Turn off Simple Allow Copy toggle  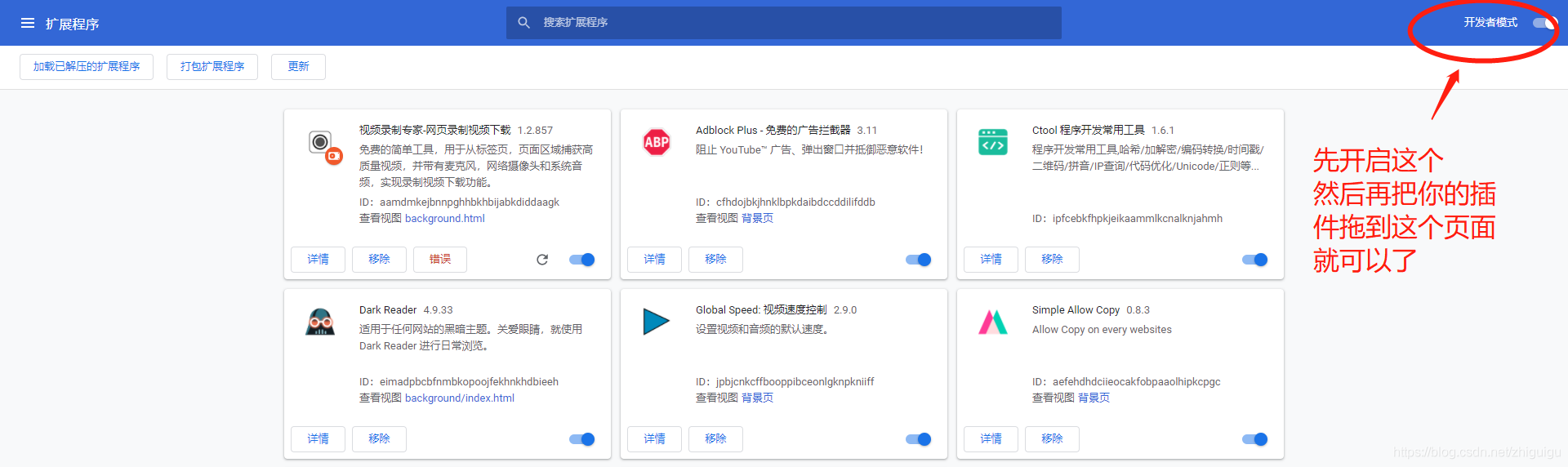pyautogui.click(x=1255, y=439)
